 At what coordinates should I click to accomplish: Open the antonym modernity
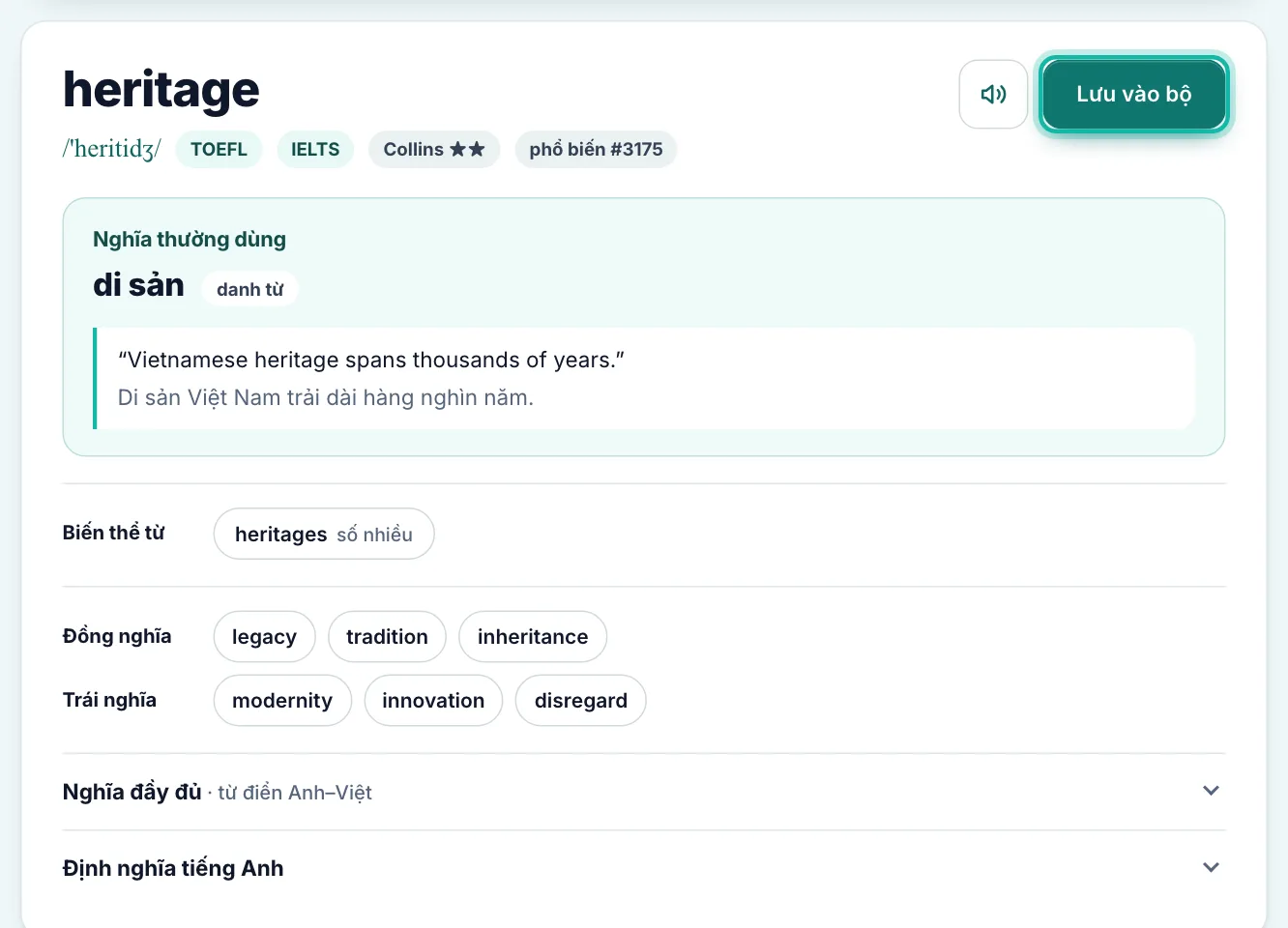pos(282,700)
